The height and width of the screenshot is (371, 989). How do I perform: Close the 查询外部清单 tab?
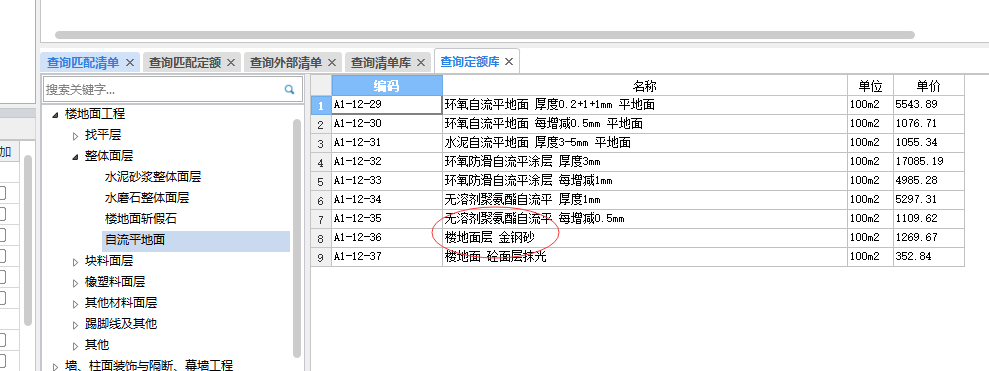[x=332, y=62]
